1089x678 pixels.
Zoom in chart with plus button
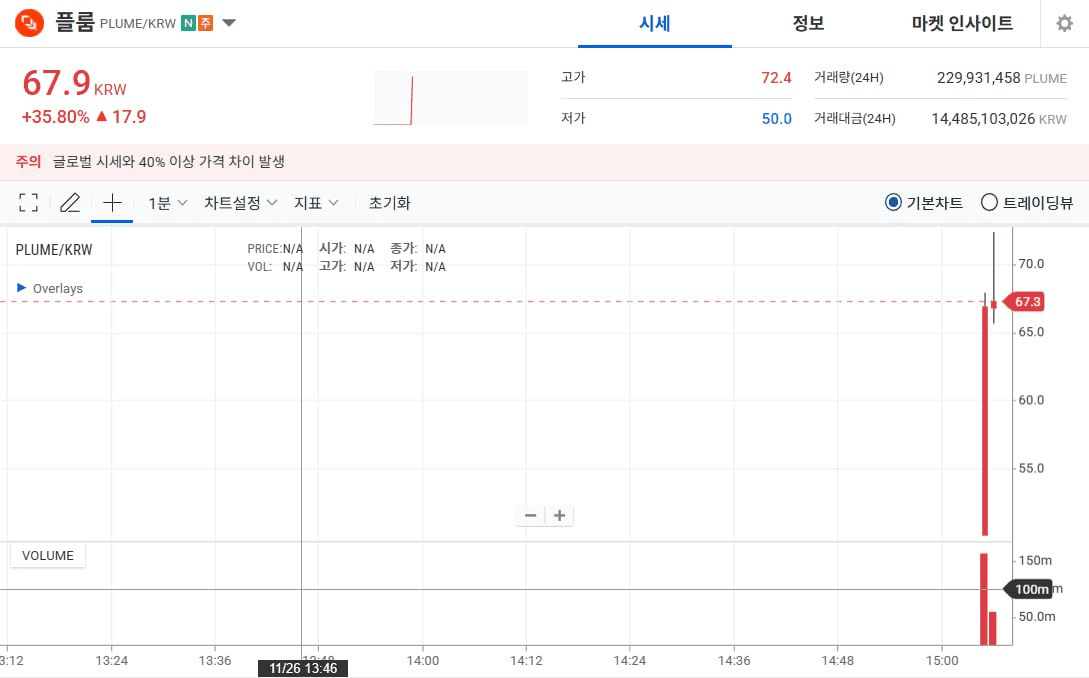point(560,516)
